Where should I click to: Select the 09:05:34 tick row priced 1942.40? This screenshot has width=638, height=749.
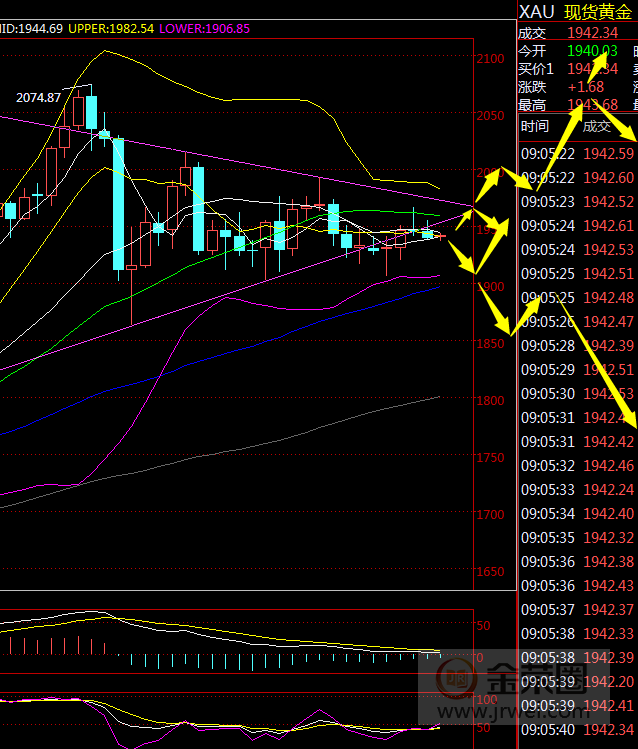point(577,513)
